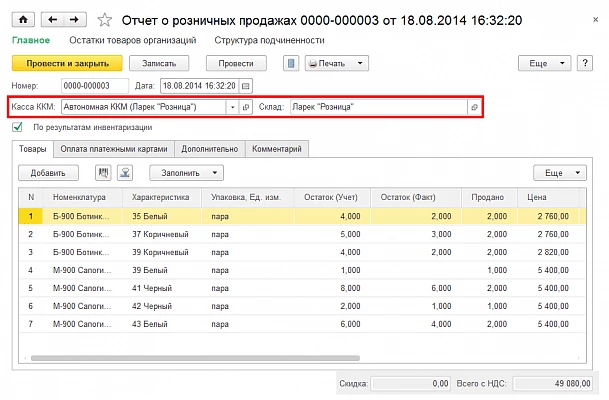The image size is (609, 400).
Task: Switch to Оплата платежными картами tab
Action: coord(114,149)
